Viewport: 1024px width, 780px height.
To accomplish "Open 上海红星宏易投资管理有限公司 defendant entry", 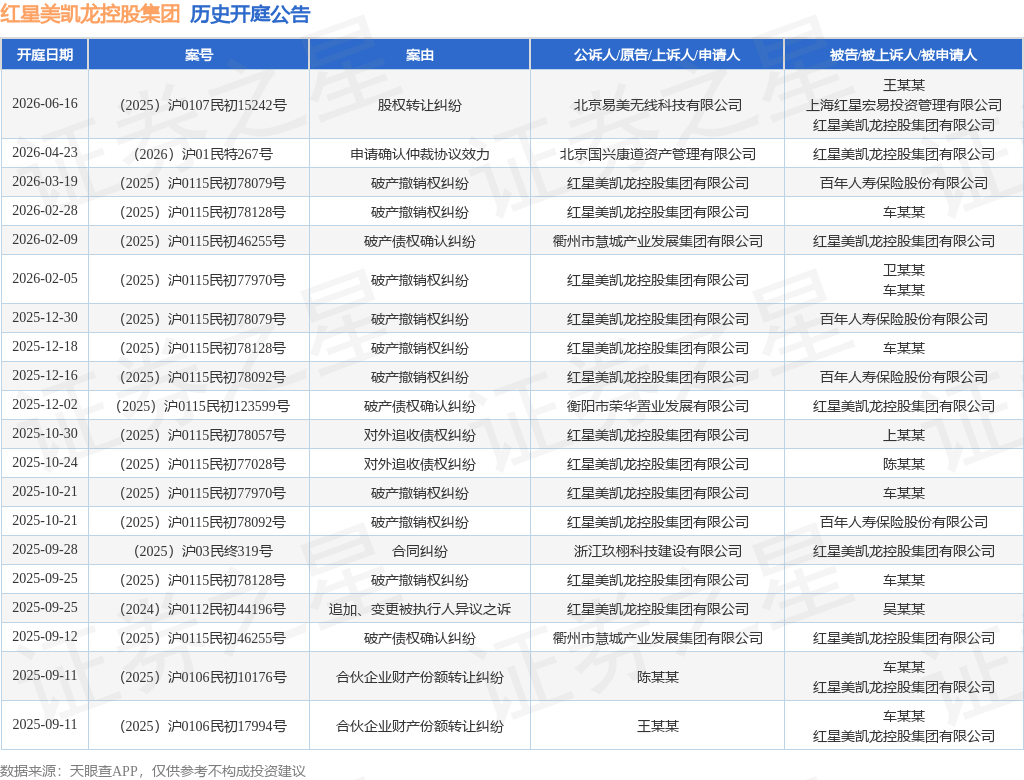I will click(x=904, y=105).
